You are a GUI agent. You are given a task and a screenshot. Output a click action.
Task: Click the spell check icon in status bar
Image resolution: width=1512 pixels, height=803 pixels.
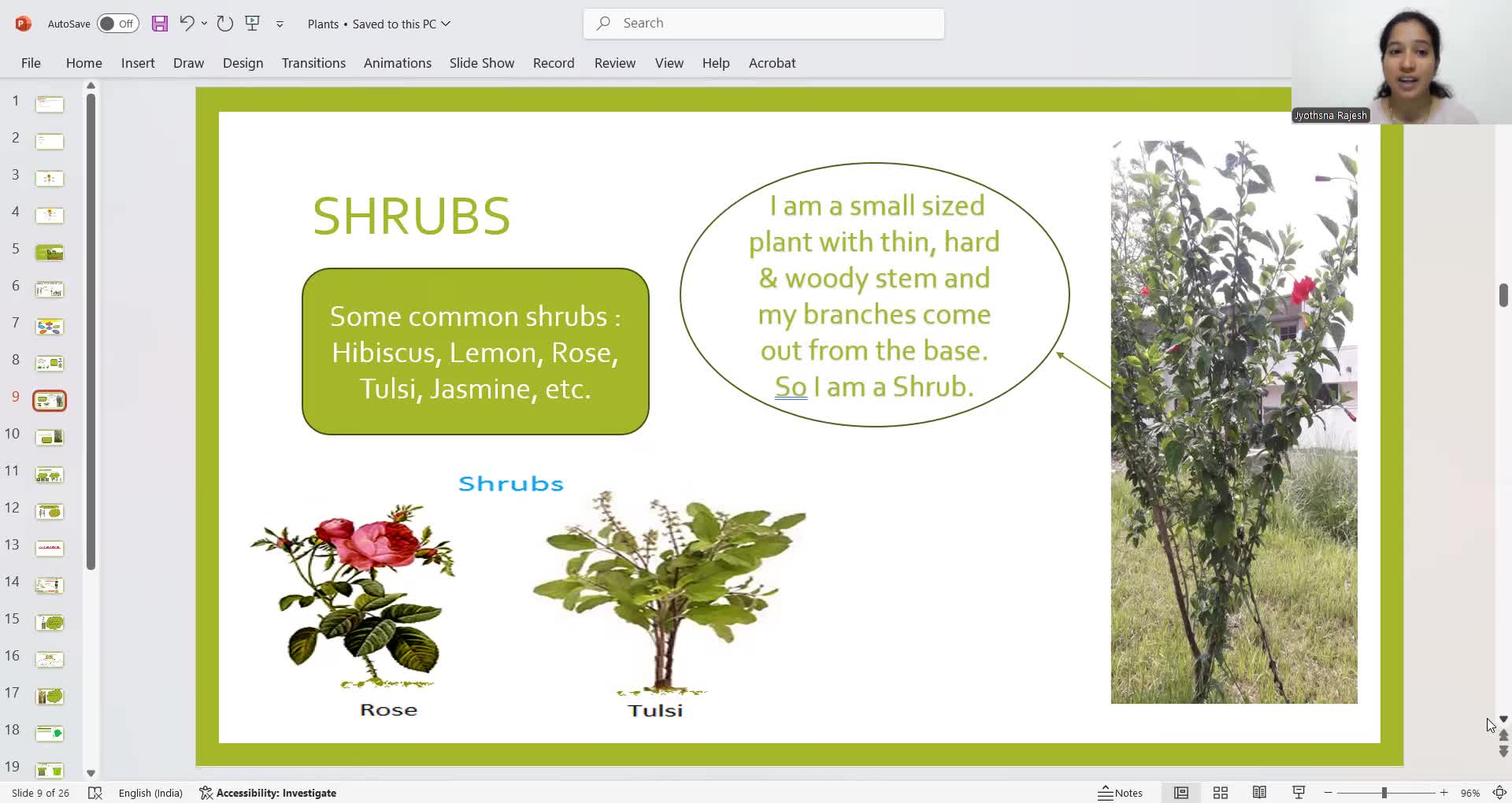coord(95,793)
